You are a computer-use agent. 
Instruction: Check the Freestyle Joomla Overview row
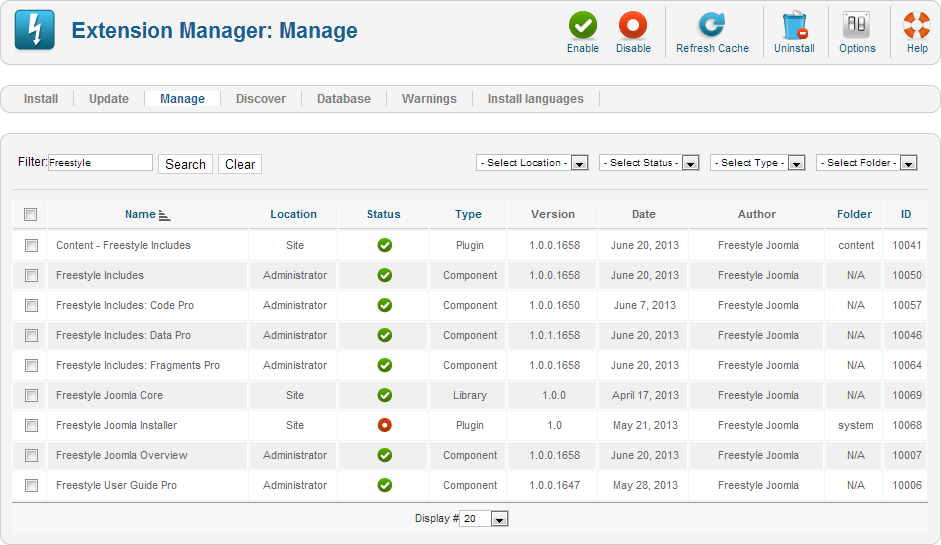tap(31, 456)
